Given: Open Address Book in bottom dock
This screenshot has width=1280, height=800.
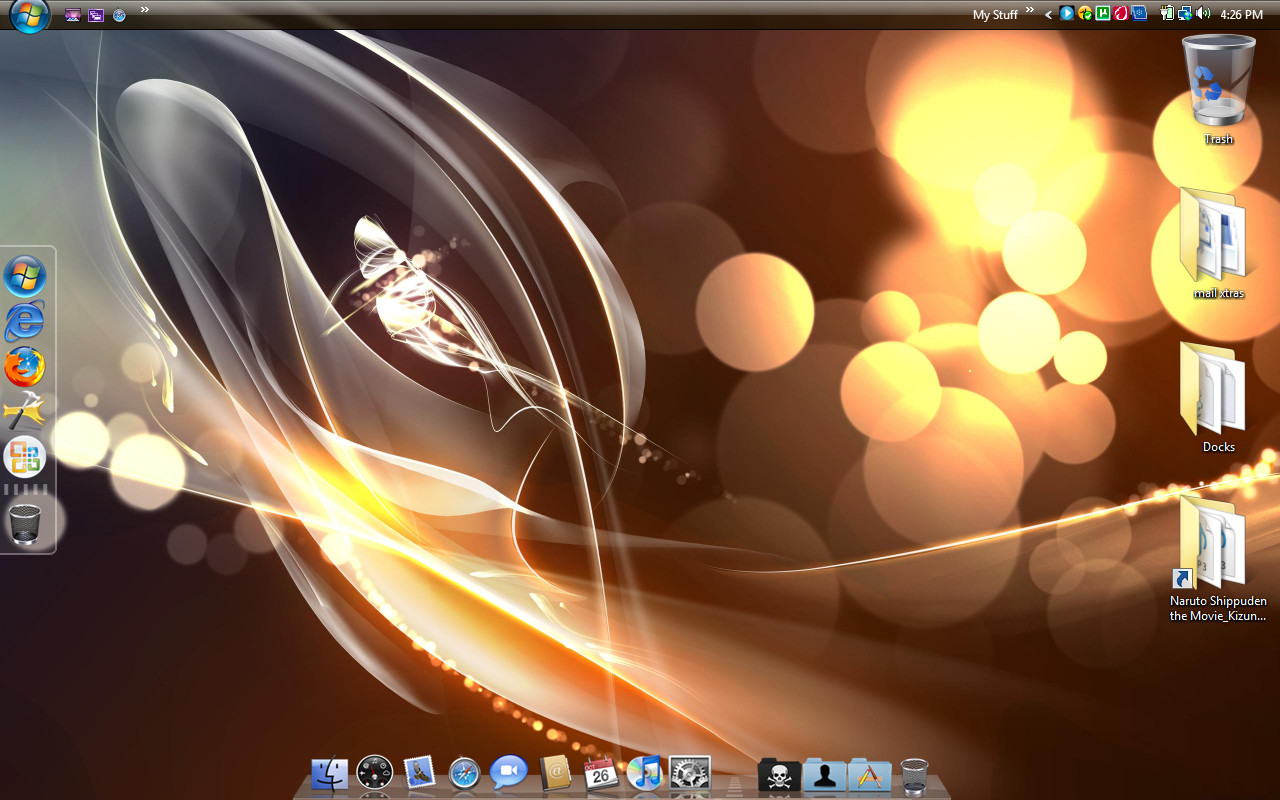Looking at the screenshot, I should [x=555, y=773].
